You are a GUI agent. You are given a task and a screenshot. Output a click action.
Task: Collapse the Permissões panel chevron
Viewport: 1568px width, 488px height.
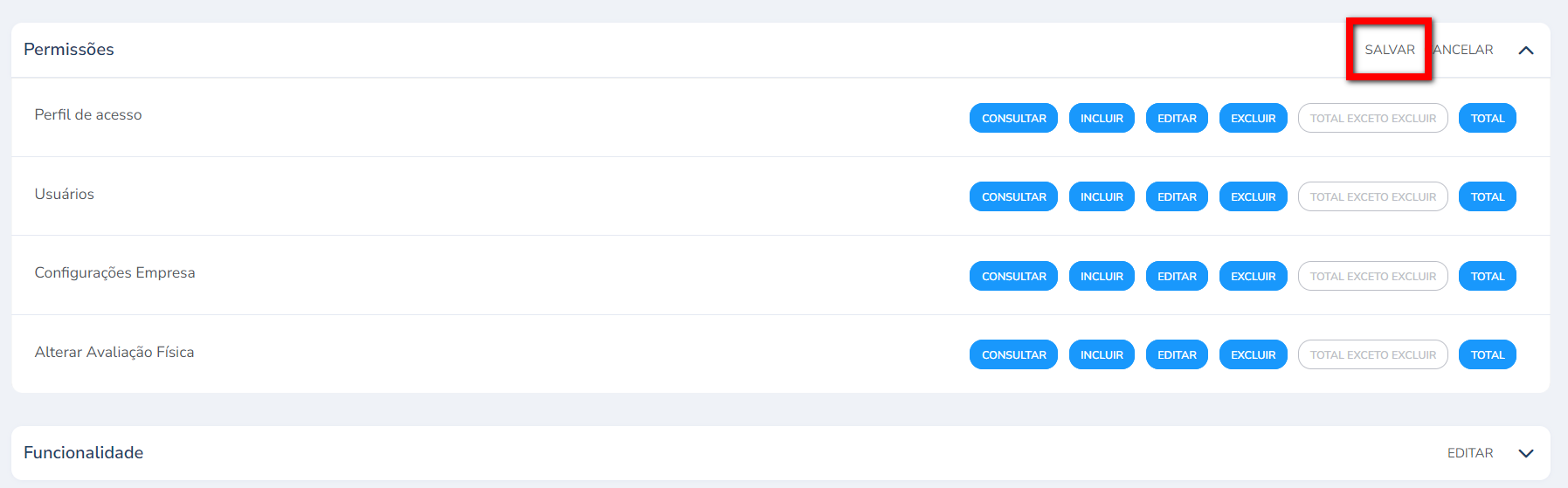pos(1526,51)
